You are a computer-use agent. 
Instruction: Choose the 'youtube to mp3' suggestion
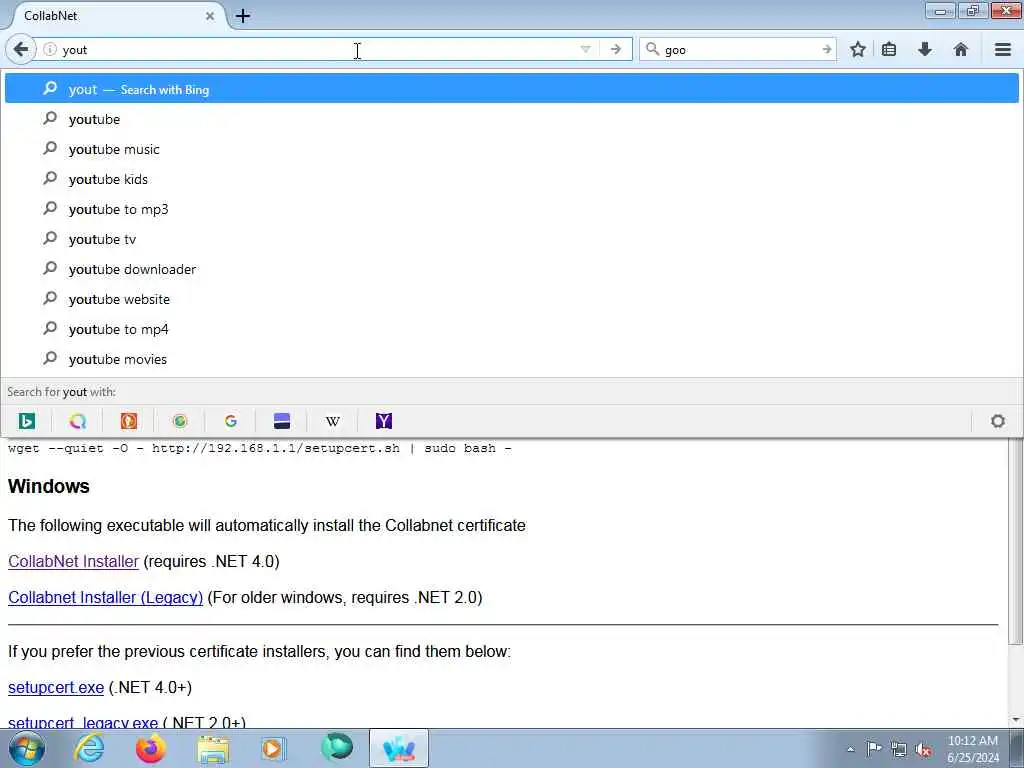511,209
